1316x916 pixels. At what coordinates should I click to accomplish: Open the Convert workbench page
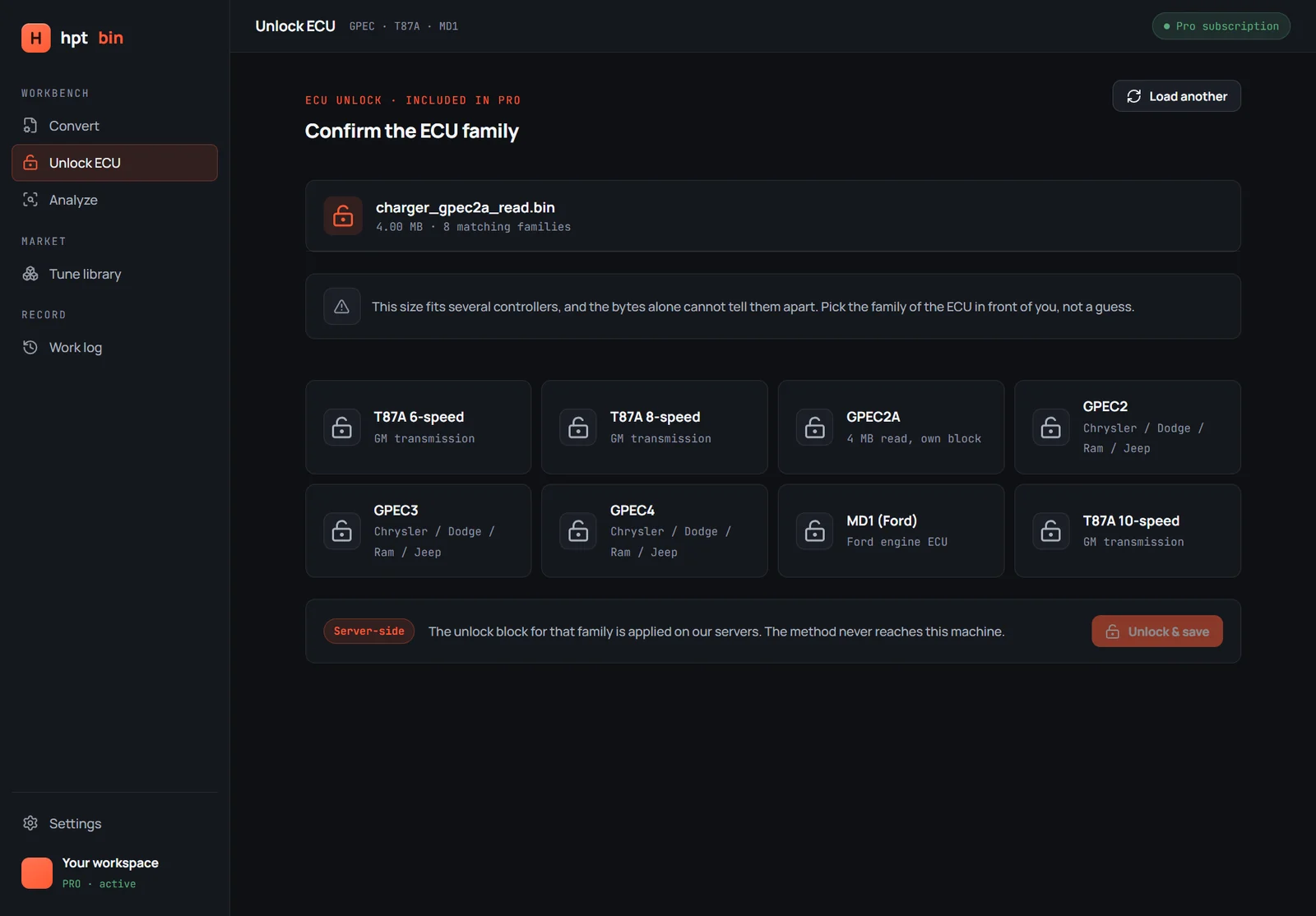[114, 126]
